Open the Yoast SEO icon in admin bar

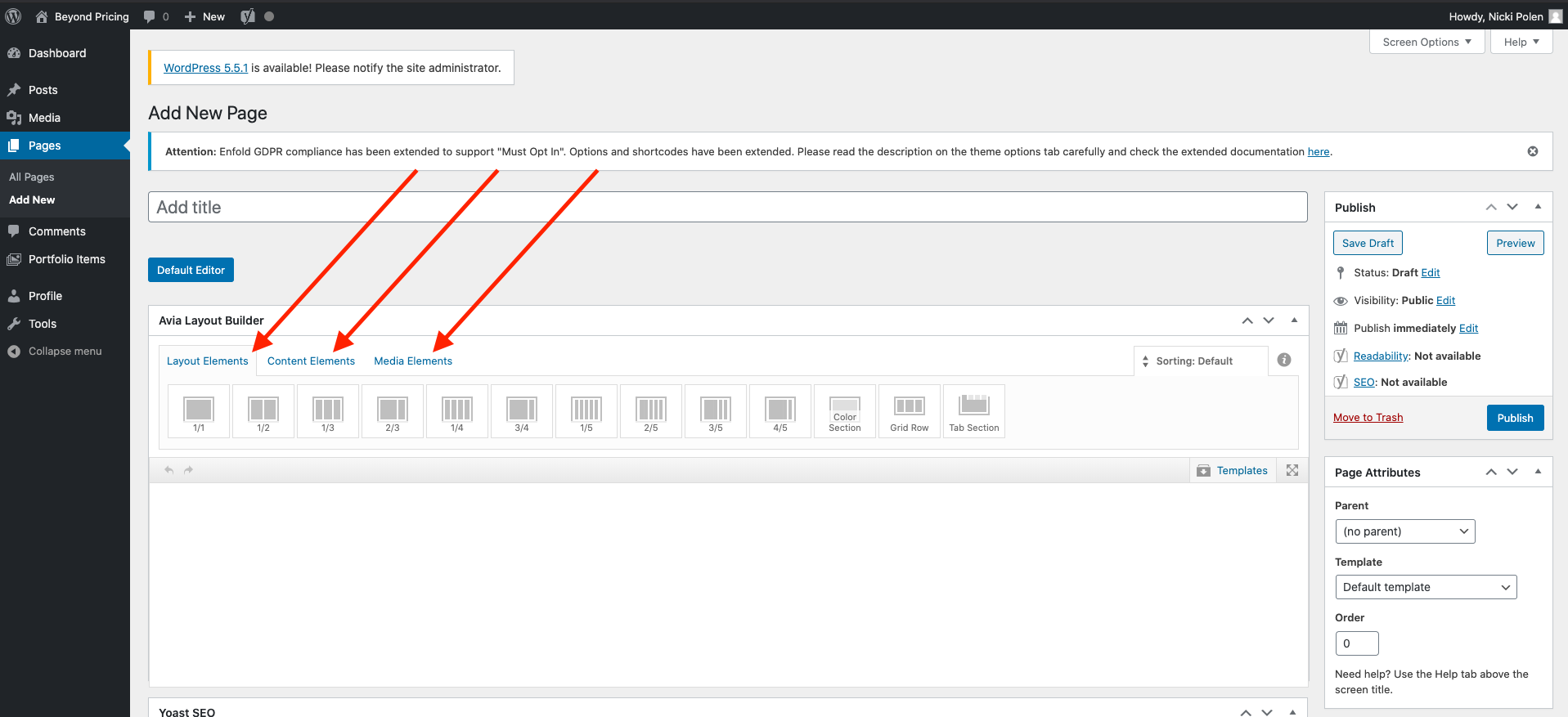coord(248,16)
